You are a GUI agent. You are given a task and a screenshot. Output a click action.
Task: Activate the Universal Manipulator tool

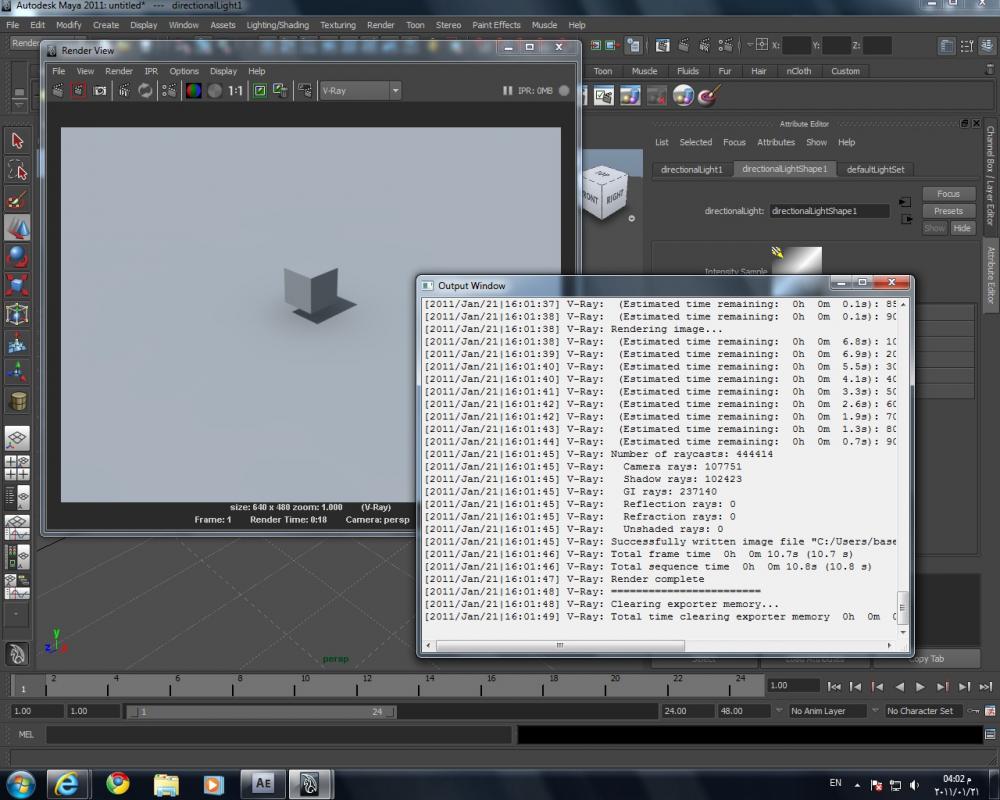click(x=17, y=314)
